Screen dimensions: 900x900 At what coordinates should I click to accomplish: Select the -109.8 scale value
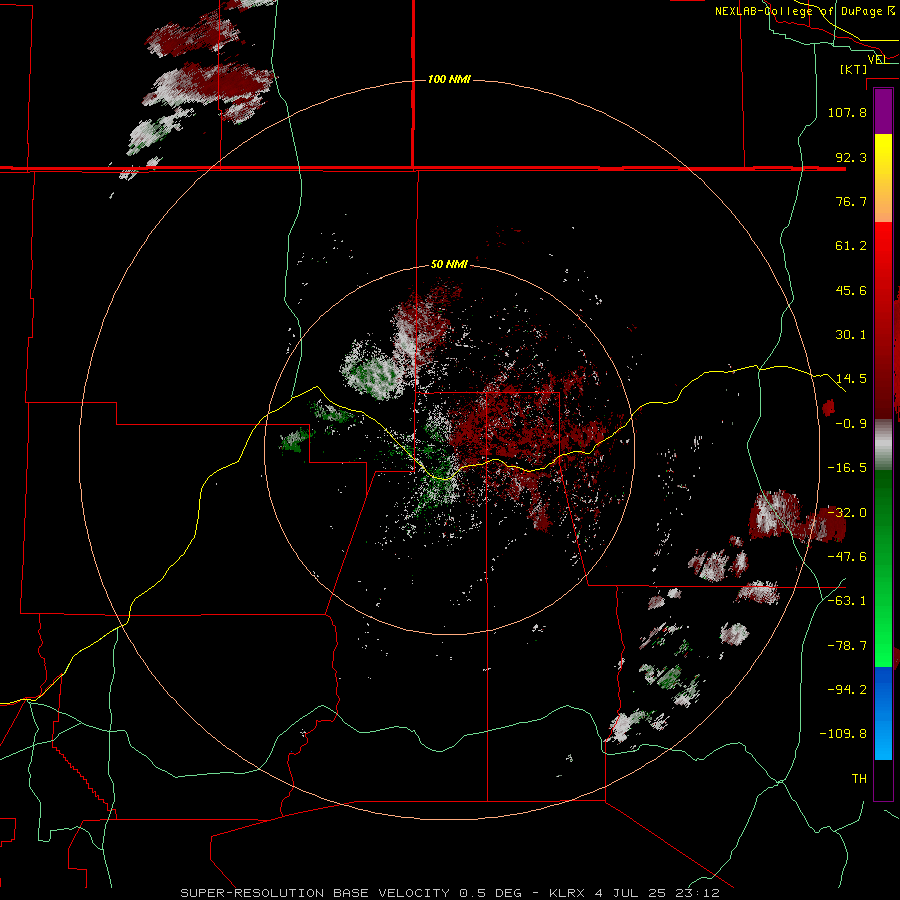[x=843, y=734]
